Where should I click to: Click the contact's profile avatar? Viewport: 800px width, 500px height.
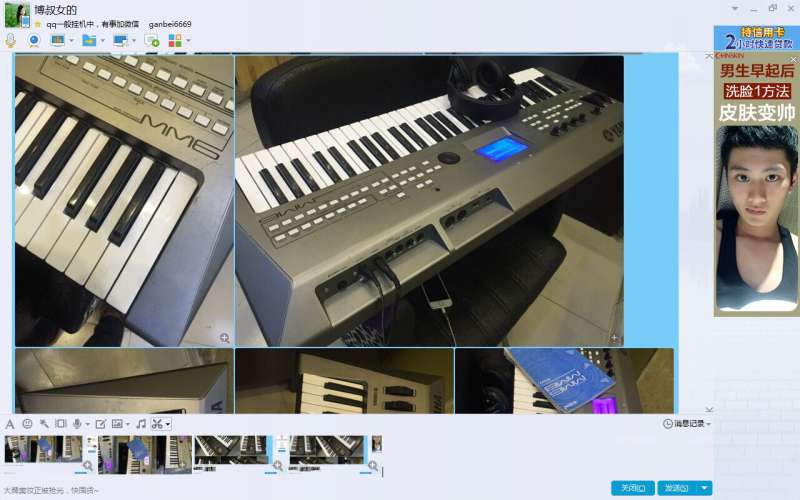(17, 15)
